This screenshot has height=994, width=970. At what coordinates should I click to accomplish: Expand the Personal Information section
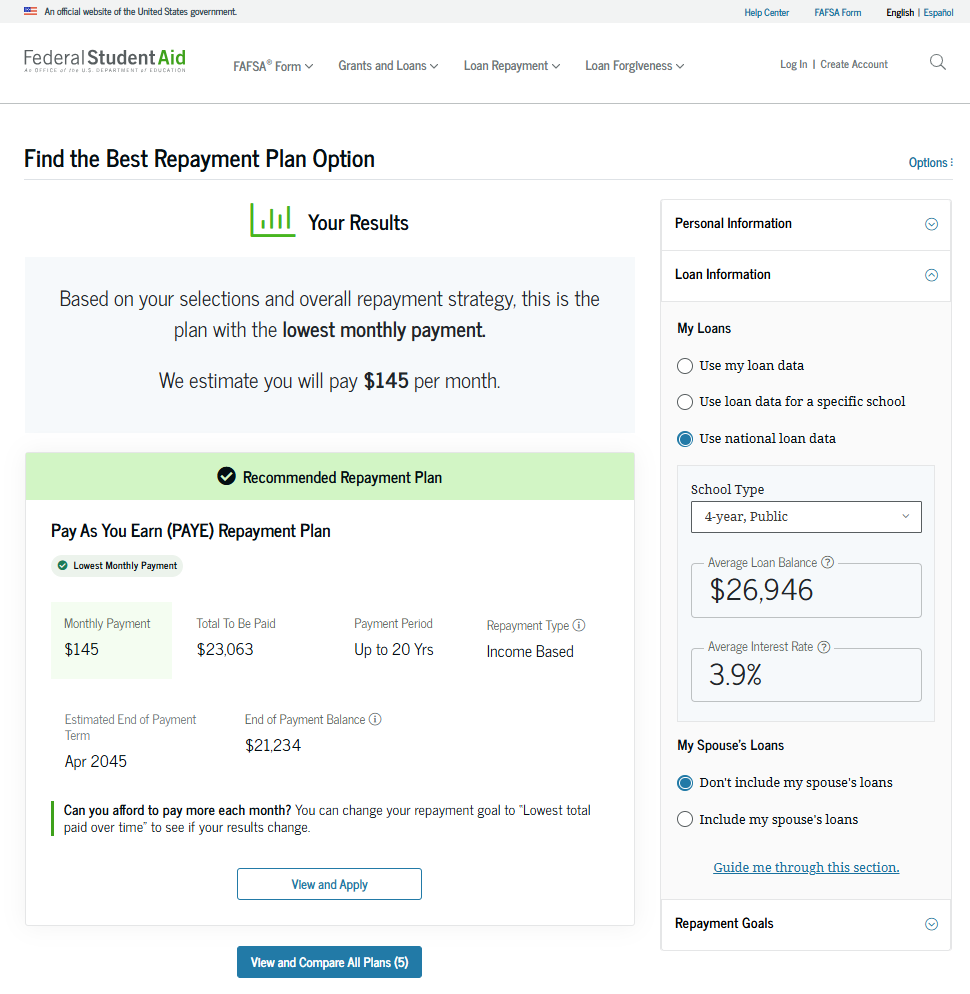click(931, 224)
